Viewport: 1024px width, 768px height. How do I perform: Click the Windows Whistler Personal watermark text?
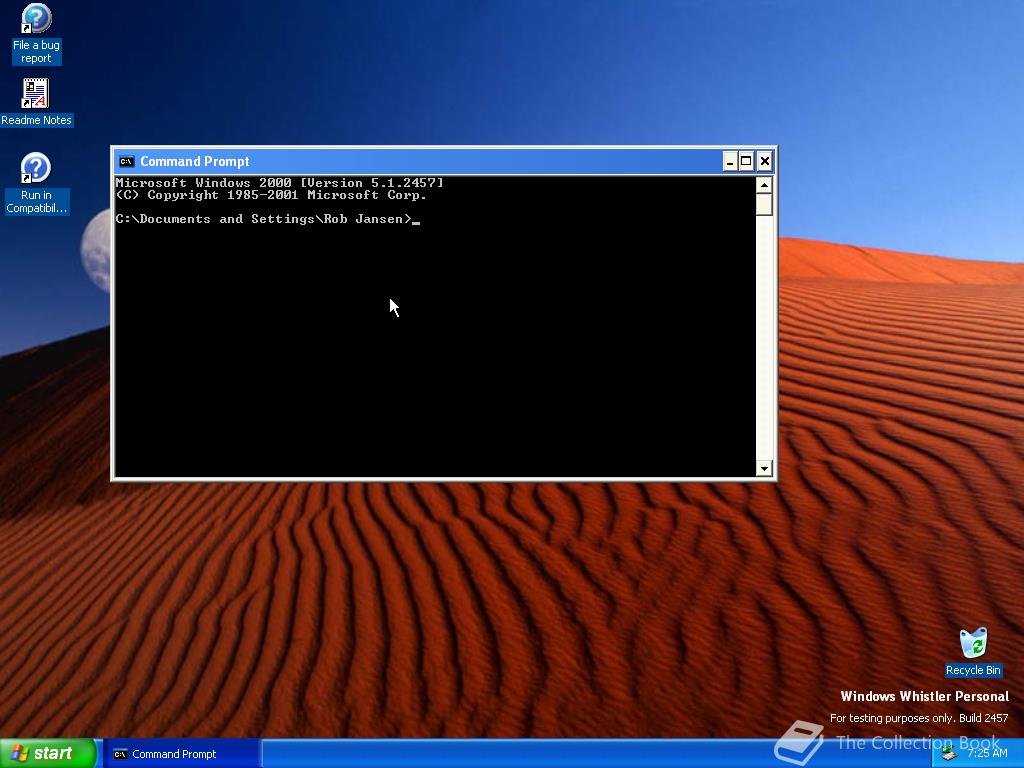[923, 696]
